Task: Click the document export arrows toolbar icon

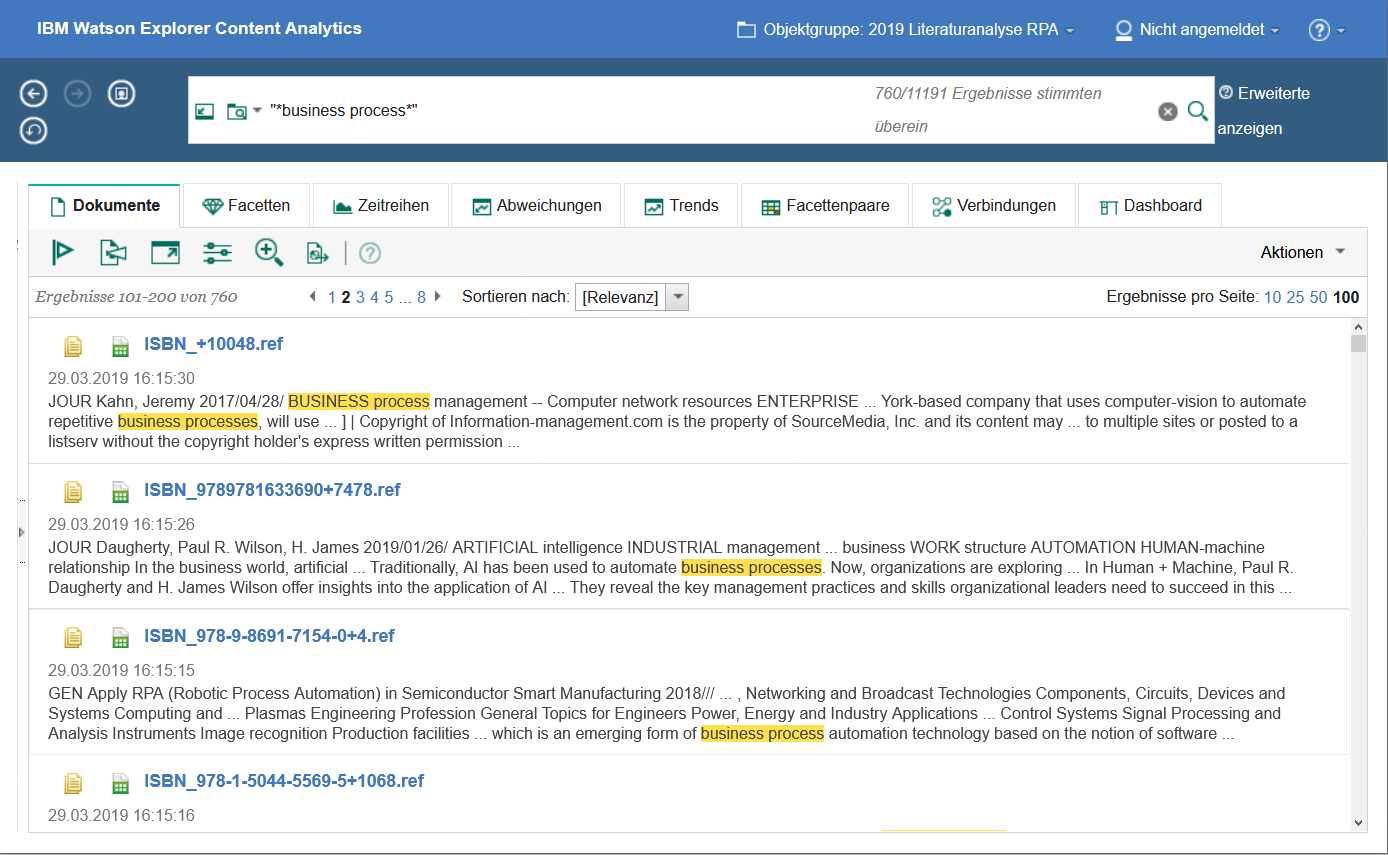Action: 113,252
